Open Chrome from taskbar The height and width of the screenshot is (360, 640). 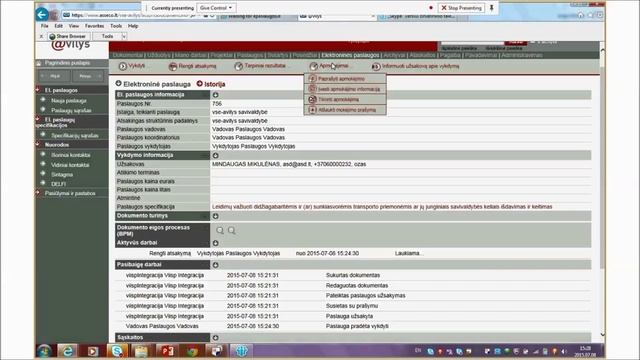[x=192, y=351]
